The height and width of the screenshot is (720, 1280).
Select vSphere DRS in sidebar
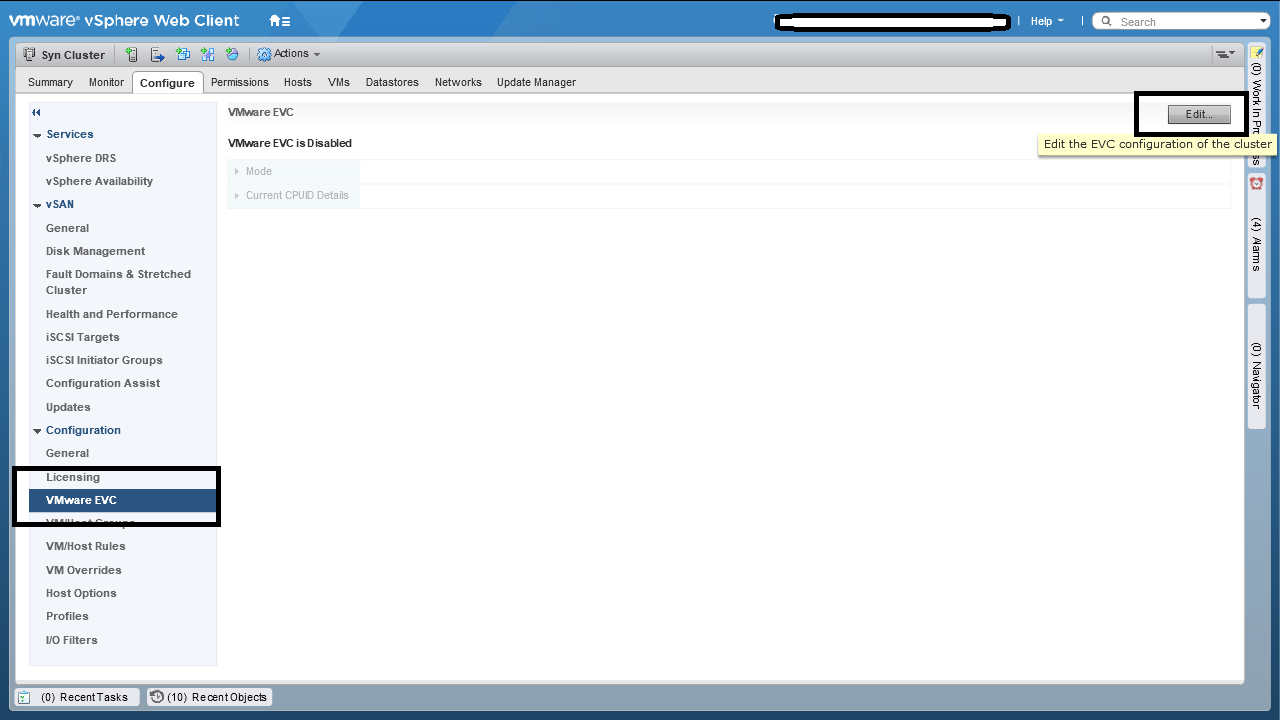81,158
